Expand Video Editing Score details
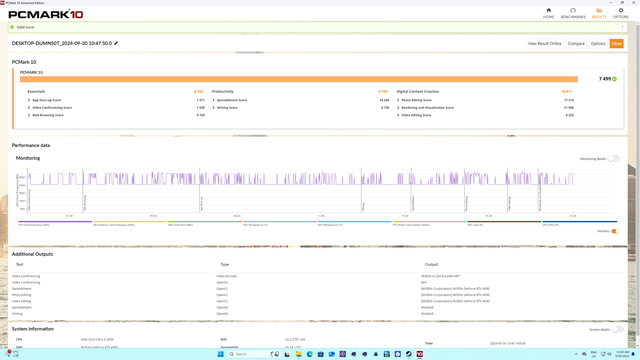 point(398,115)
